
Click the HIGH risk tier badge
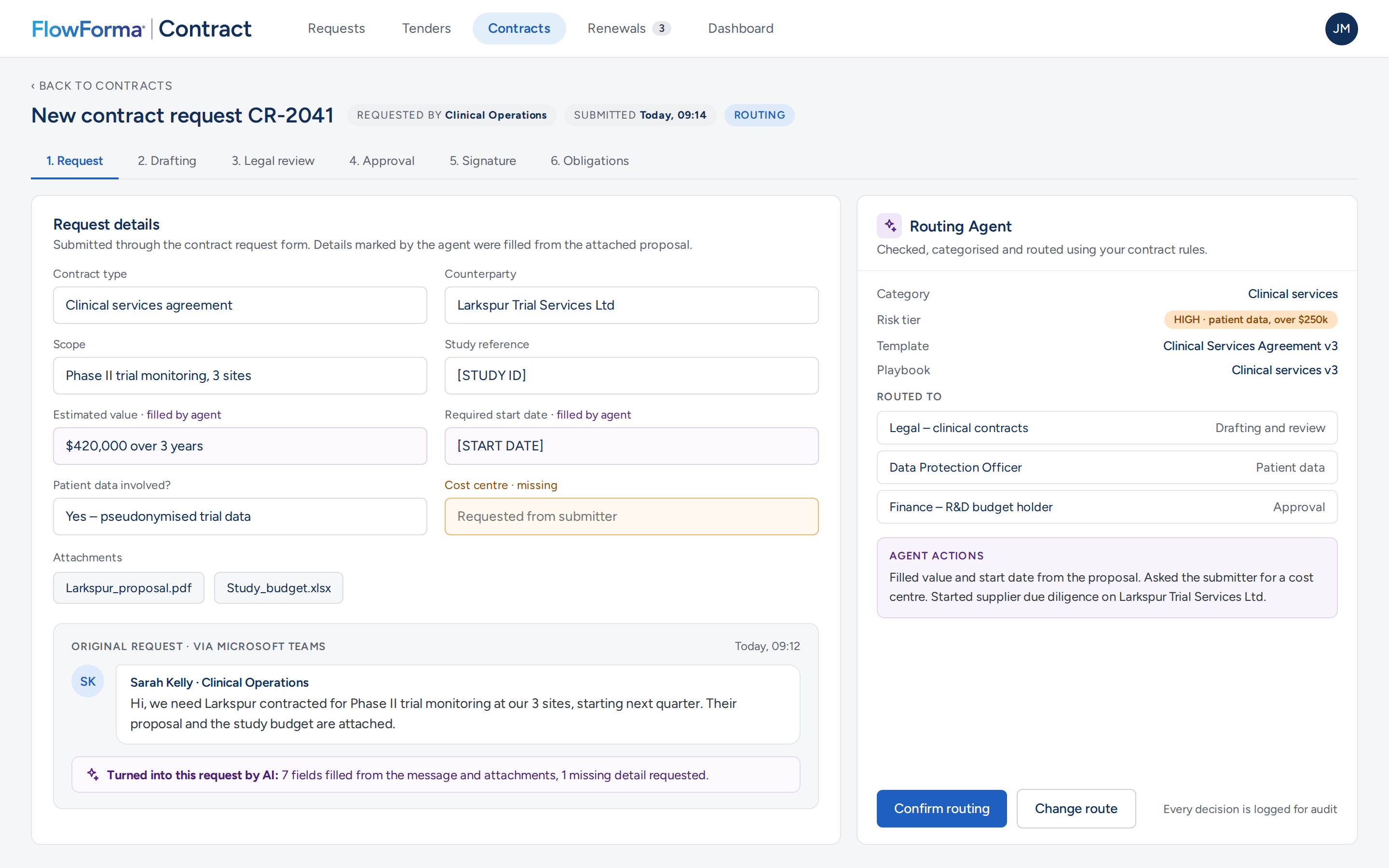[1250, 319]
